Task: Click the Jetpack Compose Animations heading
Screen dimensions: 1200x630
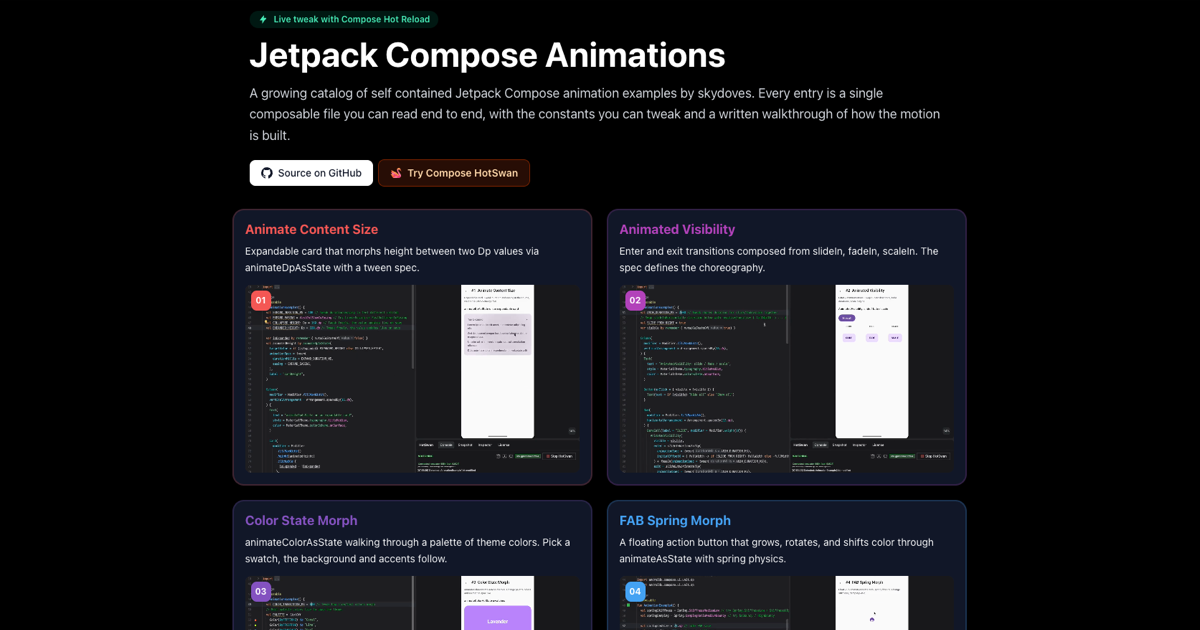Action: pyautogui.click(x=487, y=55)
